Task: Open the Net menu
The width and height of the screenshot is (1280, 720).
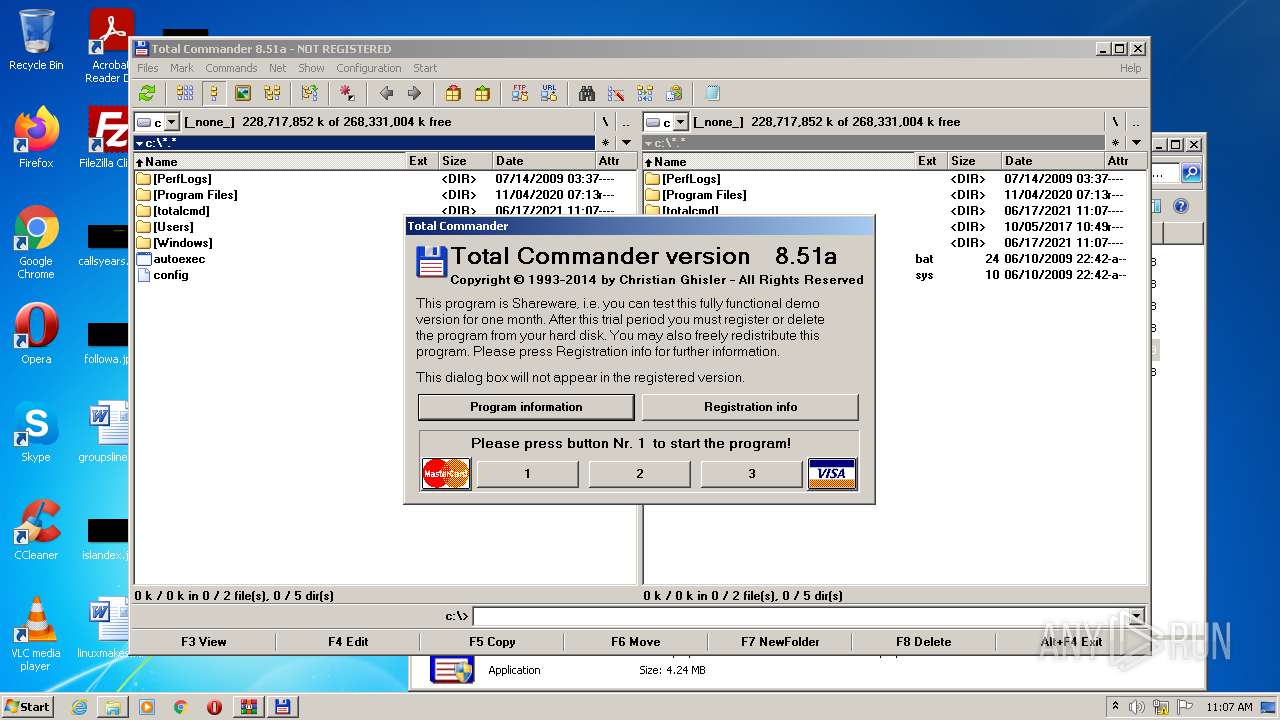Action: click(x=278, y=68)
